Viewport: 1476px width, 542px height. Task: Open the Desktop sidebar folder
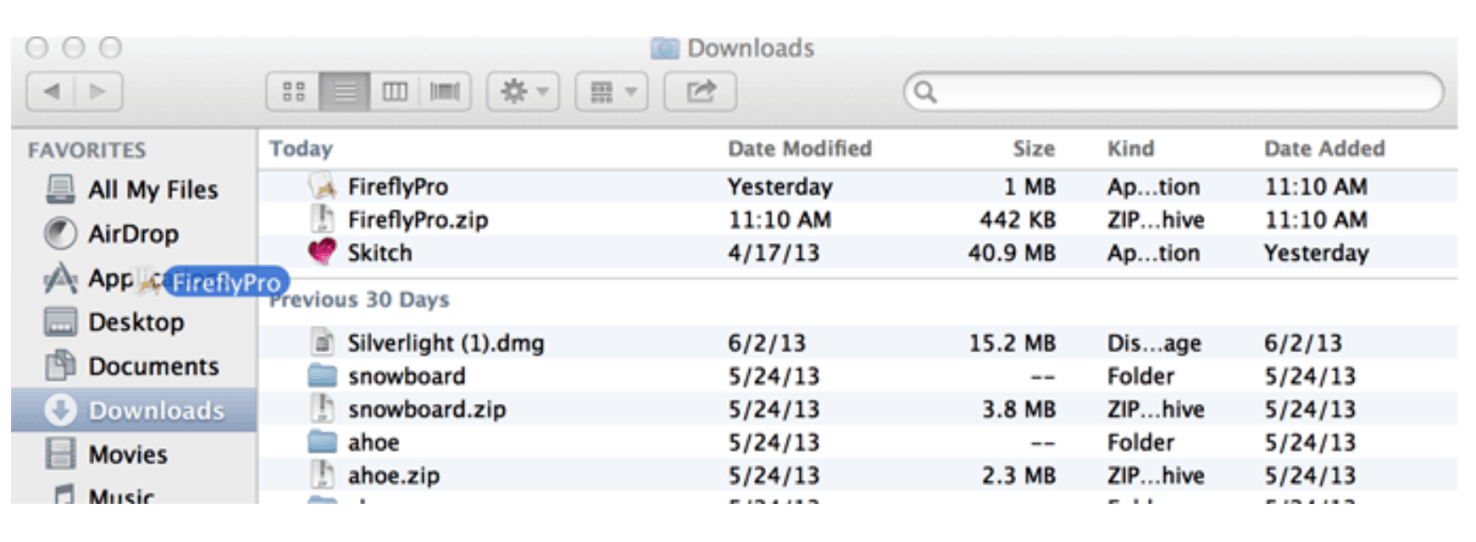click(x=134, y=322)
